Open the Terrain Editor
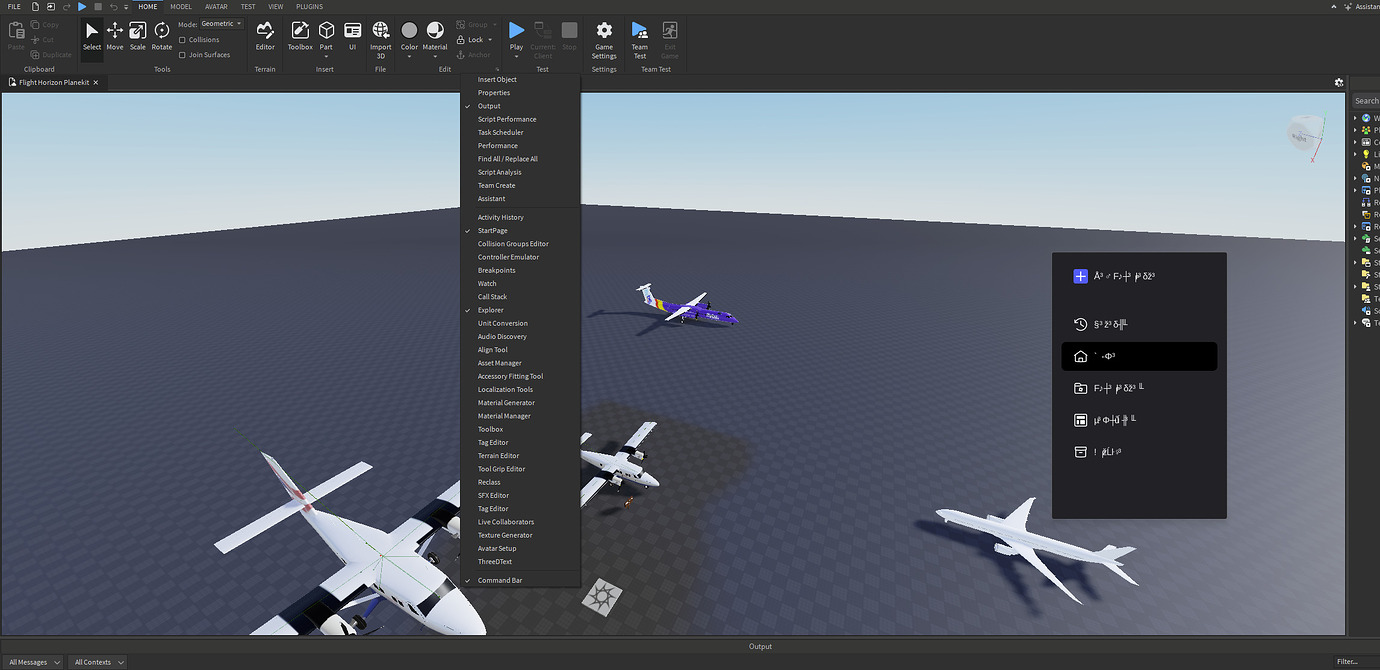This screenshot has height=670, width=1380. click(265, 36)
